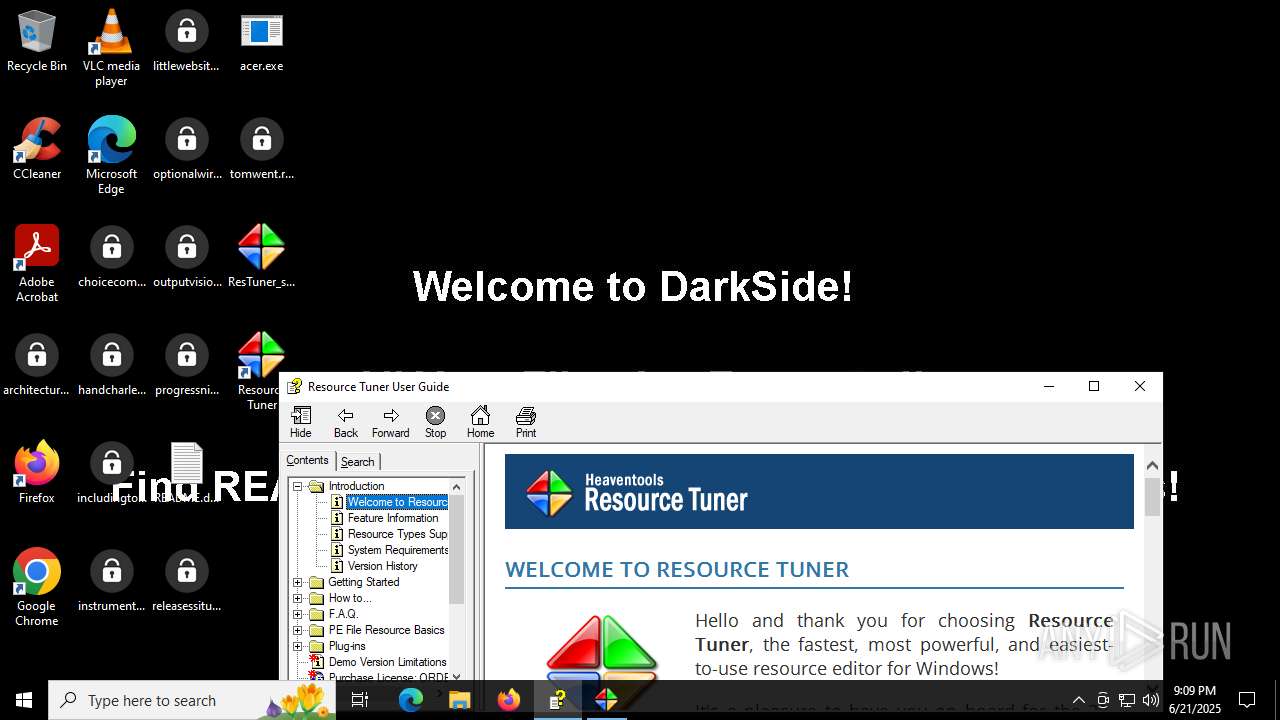The height and width of the screenshot is (720, 1280).
Task: Switch to the help viewer taskbar button
Action: tap(558, 700)
